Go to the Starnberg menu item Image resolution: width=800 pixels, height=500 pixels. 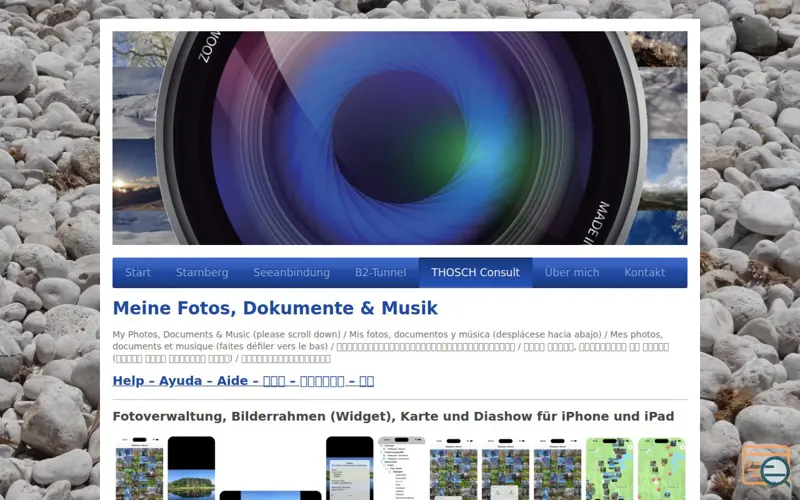click(202, 272)
